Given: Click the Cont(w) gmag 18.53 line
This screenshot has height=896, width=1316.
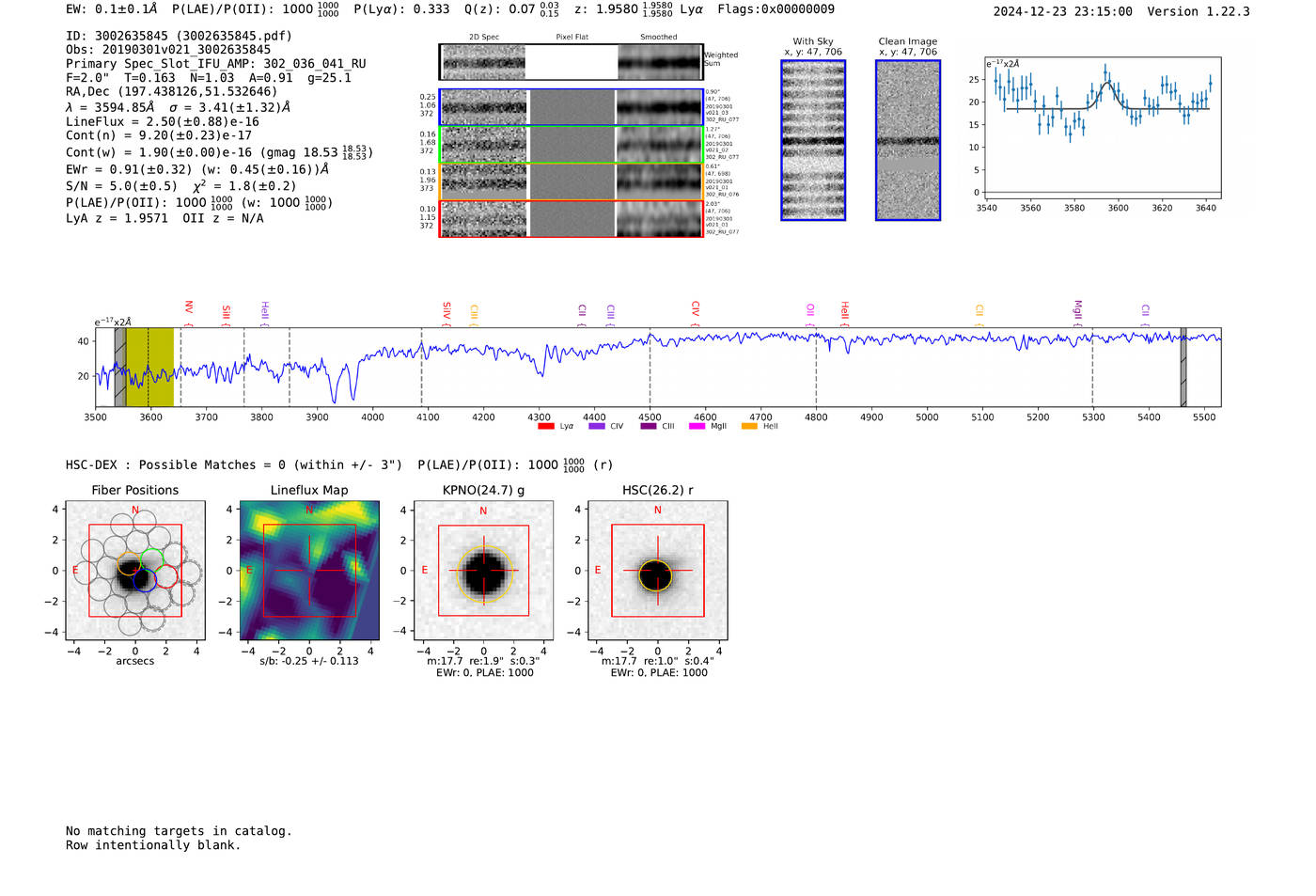Looking at the screenshot, I should click(219, 152).
